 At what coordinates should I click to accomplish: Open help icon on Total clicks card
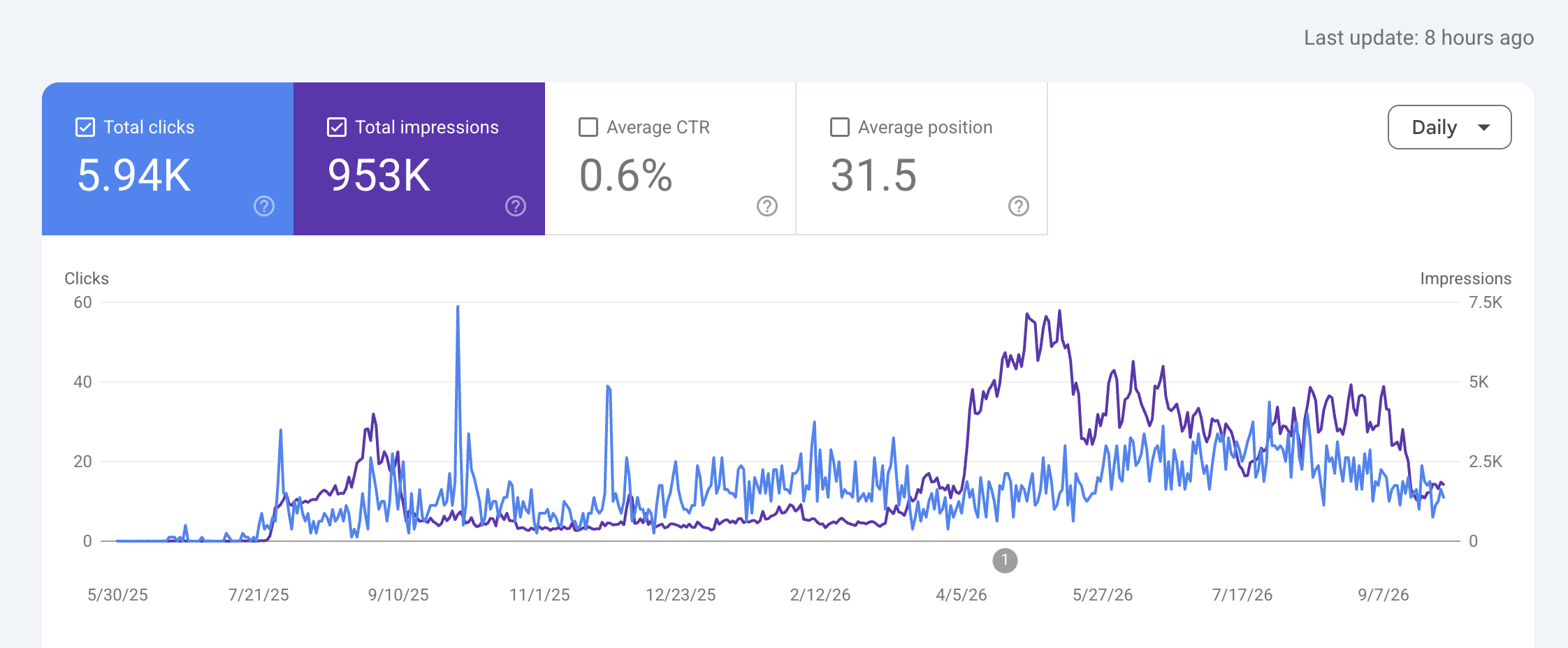(x=264, y=206)
